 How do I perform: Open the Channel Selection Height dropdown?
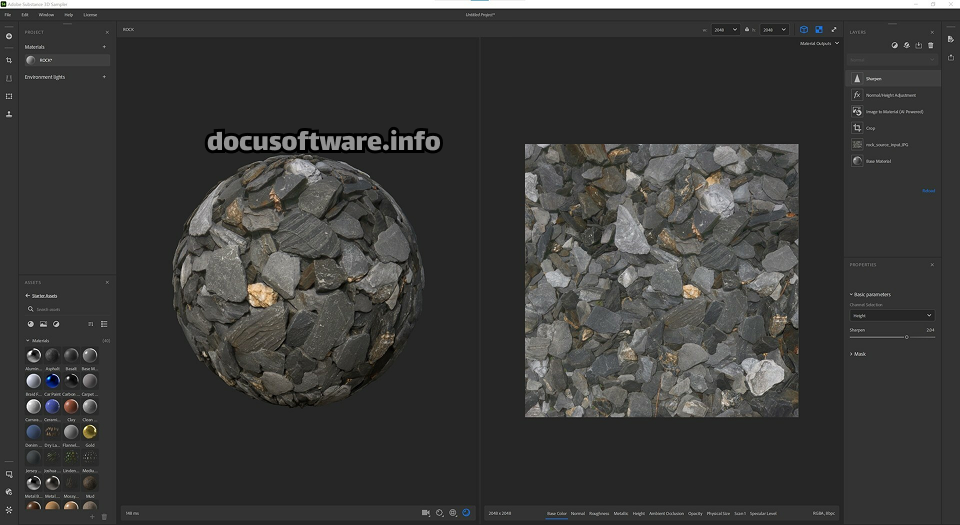point(892,315)
